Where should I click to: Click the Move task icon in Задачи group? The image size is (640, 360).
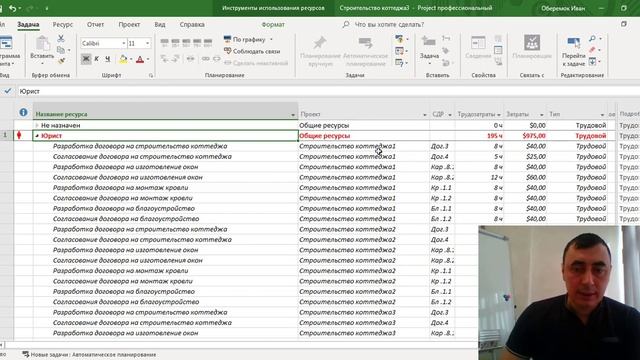click(x=399, y=51)
